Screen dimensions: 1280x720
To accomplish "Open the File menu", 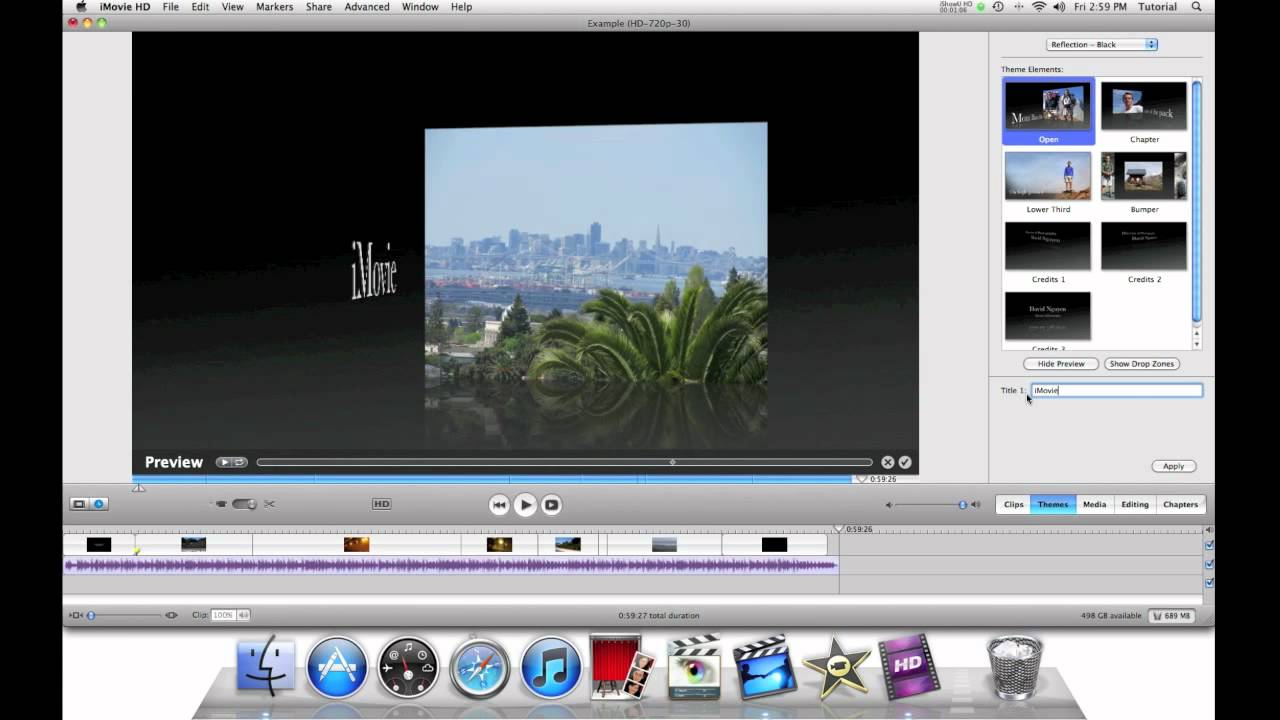I will pos(171,7).
